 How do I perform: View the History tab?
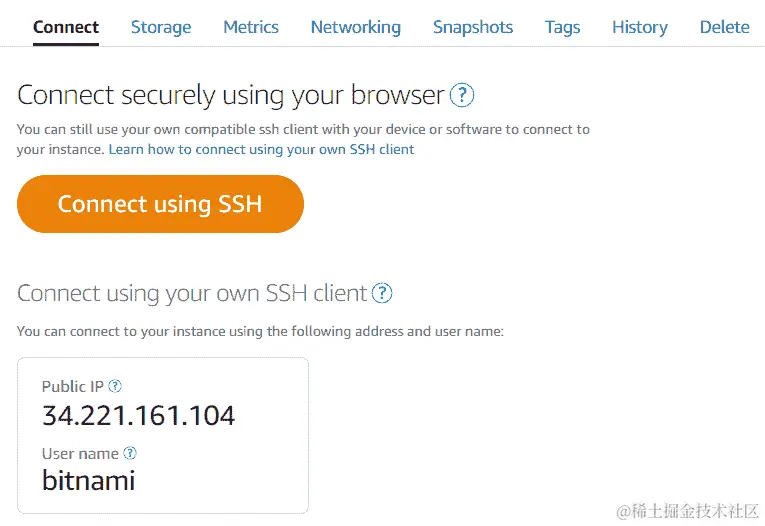(x=640, y=27)
